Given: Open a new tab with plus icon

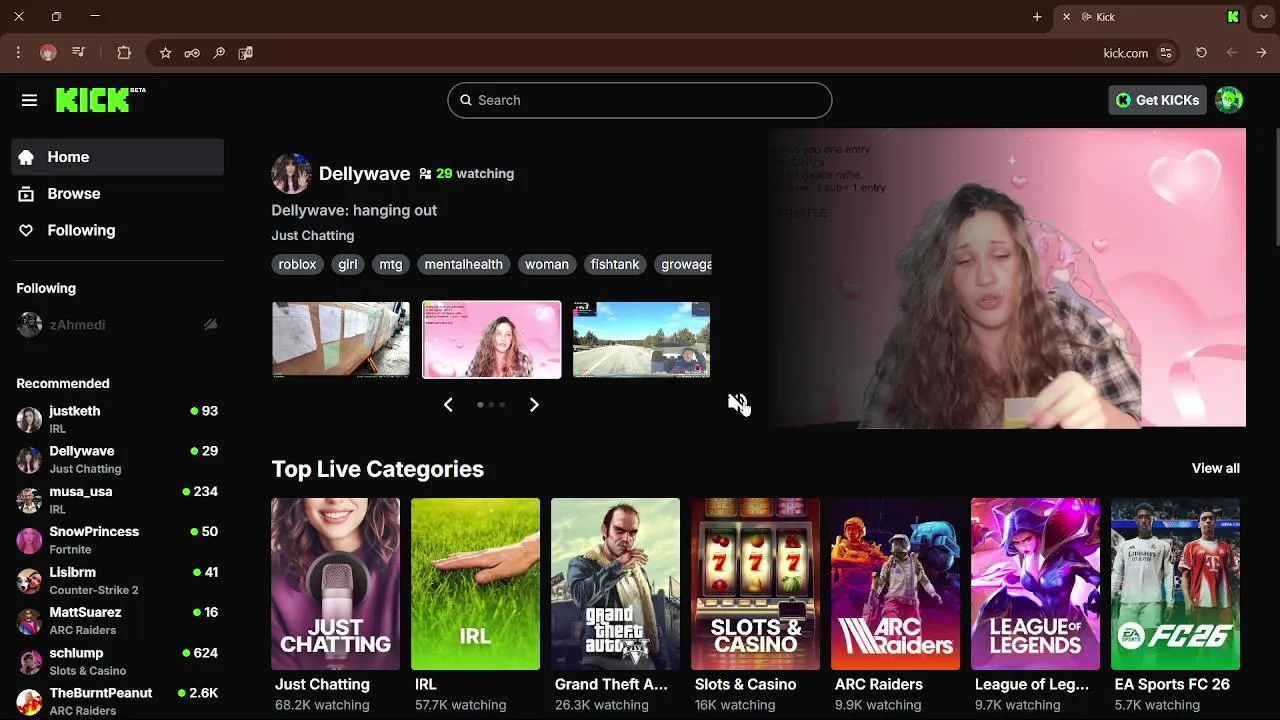Looking at the screenshot, I should point(1037,17).
